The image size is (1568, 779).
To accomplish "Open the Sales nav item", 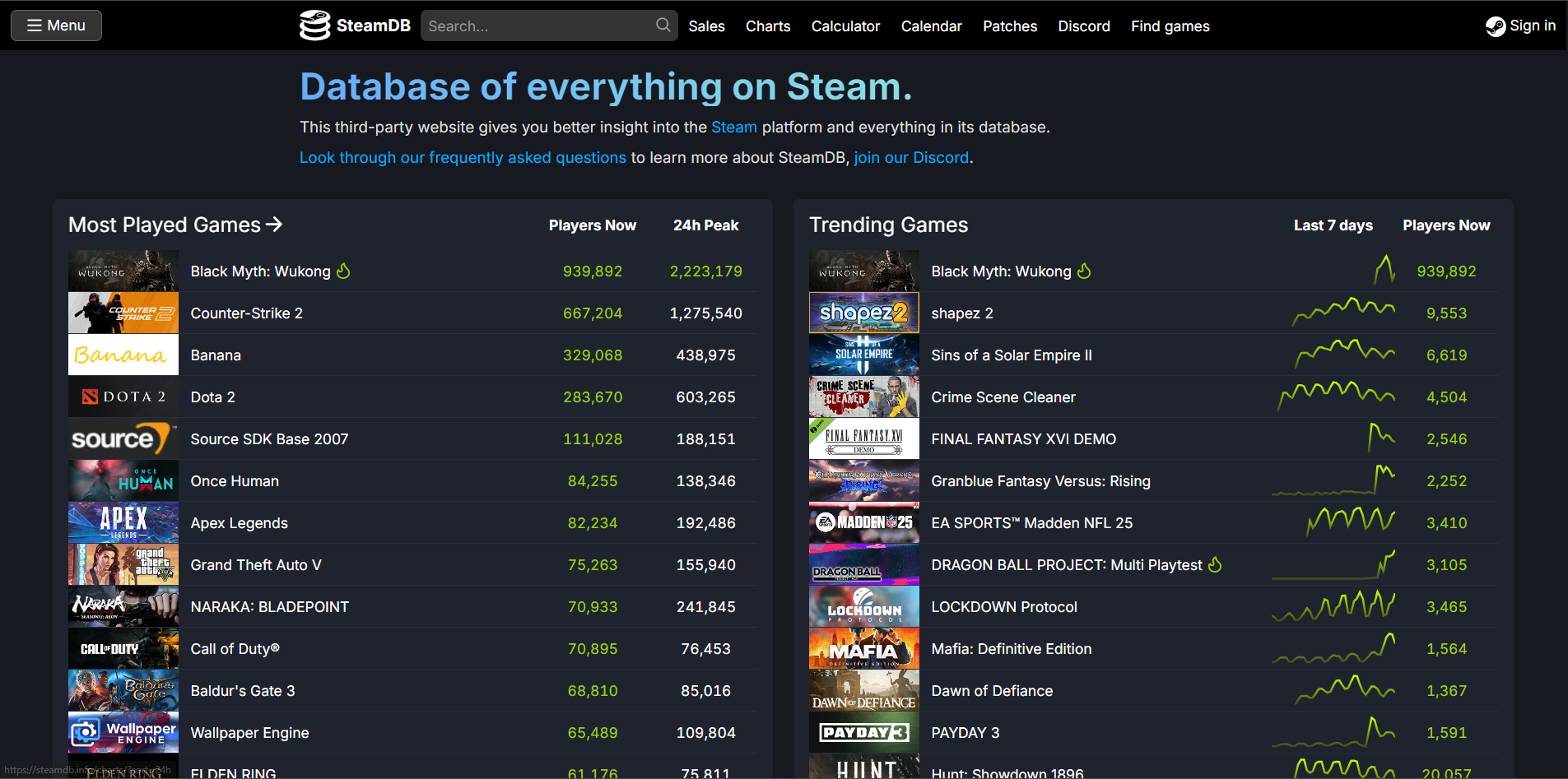I will [706, 26].
